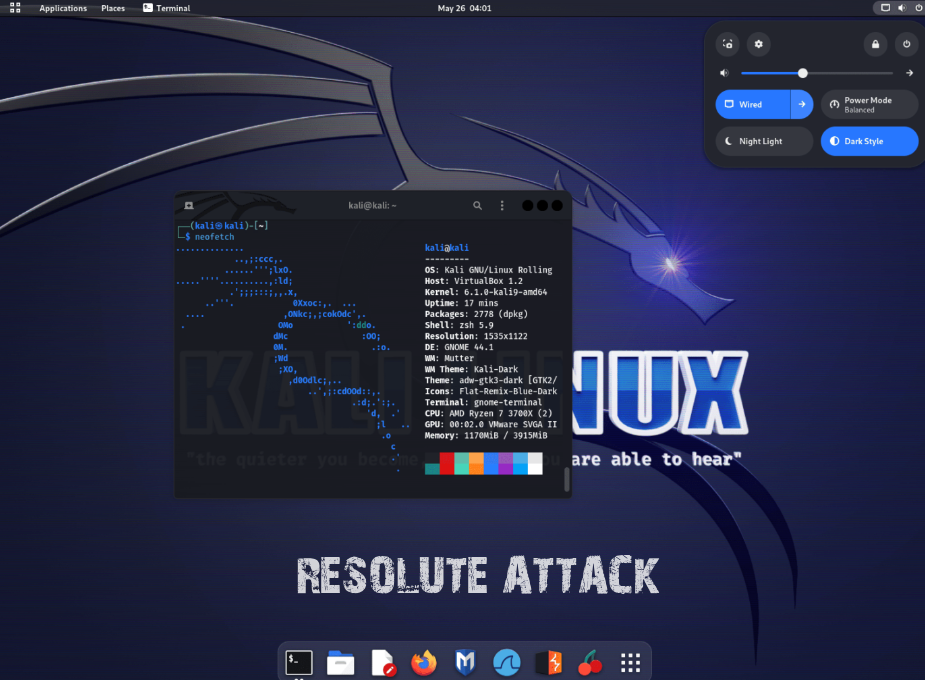Launch CherryTree from the dock
Screen dimensions: 925x680
[x=589, y=662]
